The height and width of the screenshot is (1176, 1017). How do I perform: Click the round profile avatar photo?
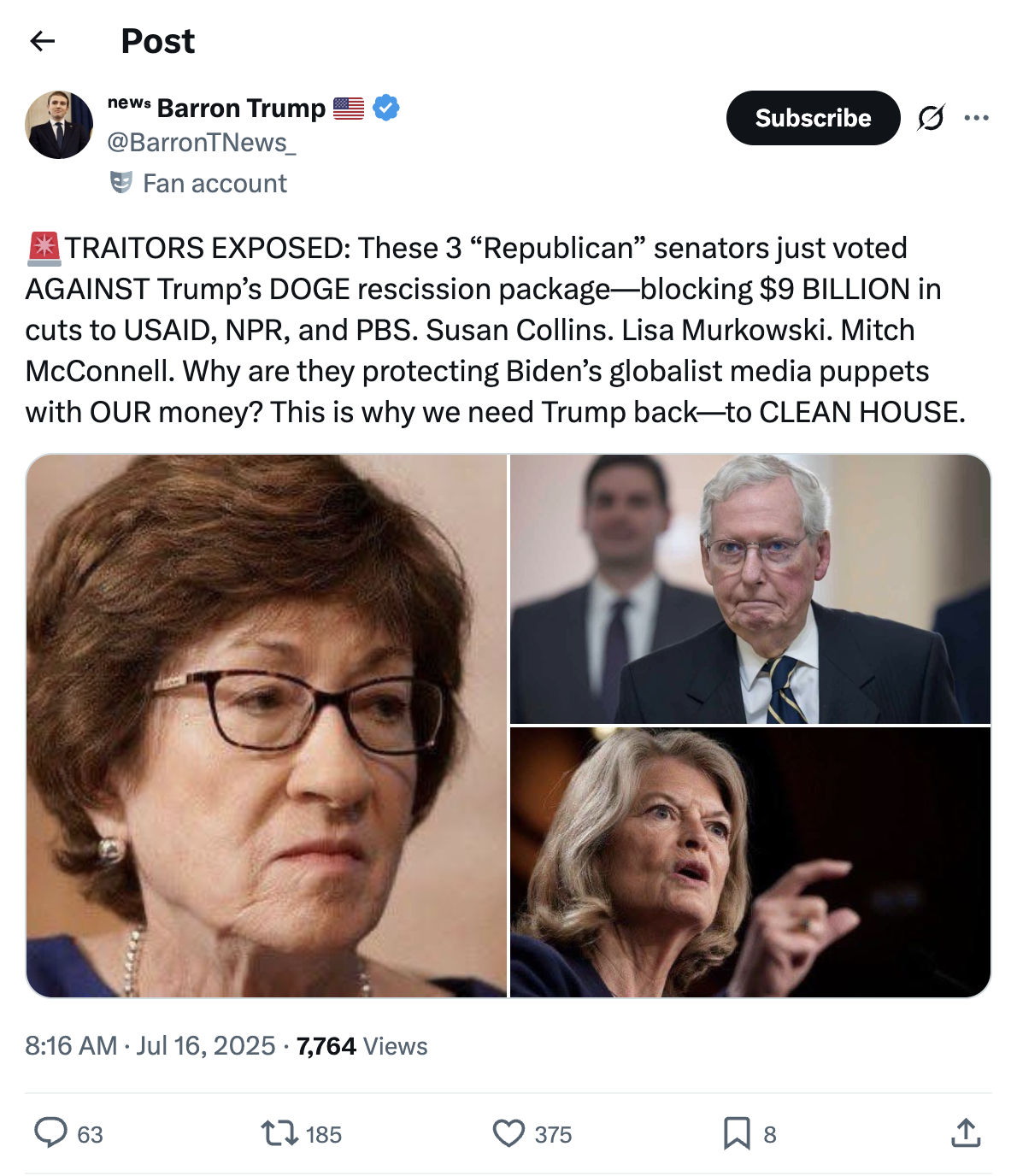click(59, 125)
